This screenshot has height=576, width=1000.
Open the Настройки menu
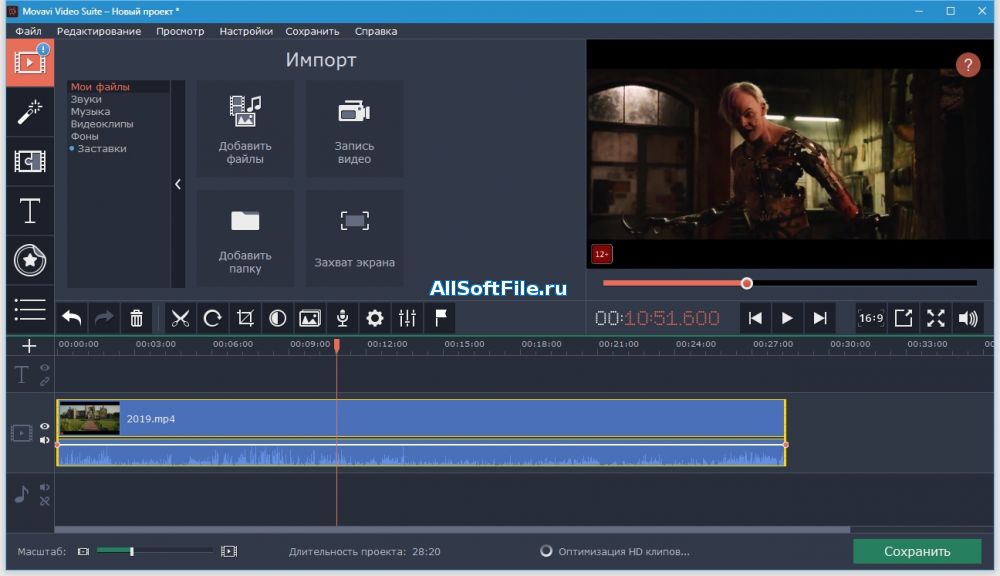(246, 31)
